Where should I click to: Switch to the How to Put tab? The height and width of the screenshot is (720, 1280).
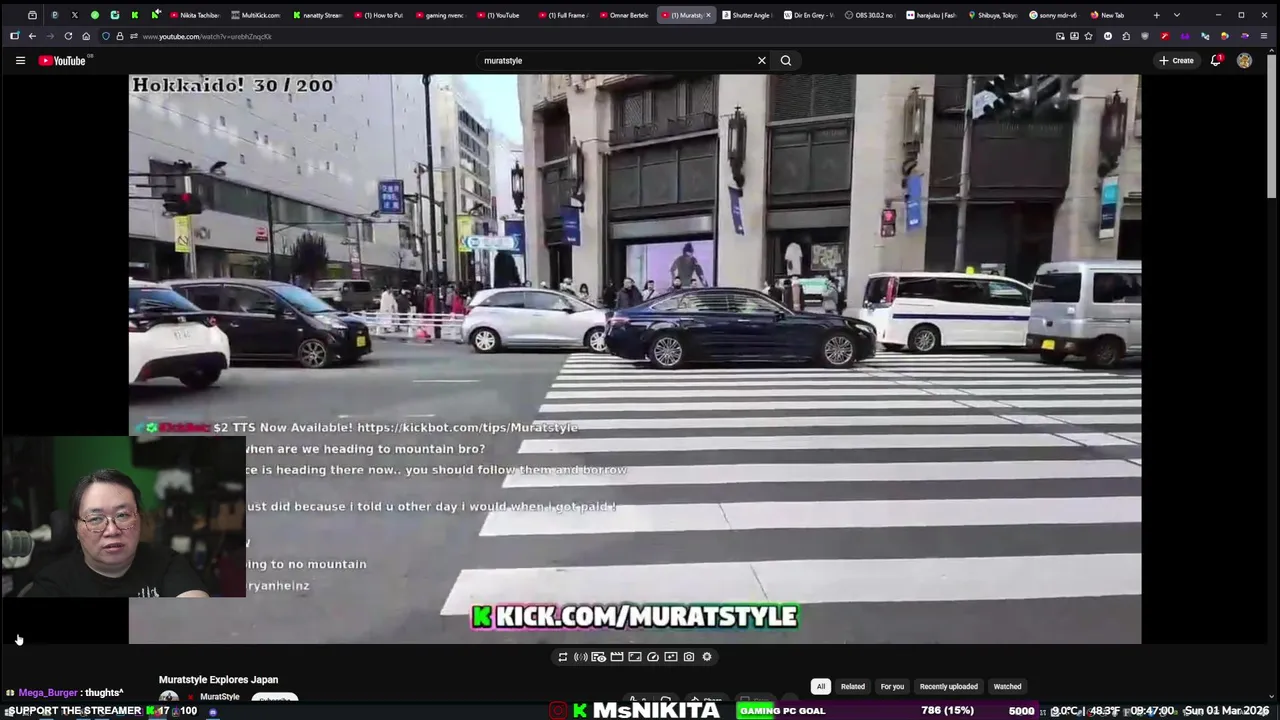378,15
